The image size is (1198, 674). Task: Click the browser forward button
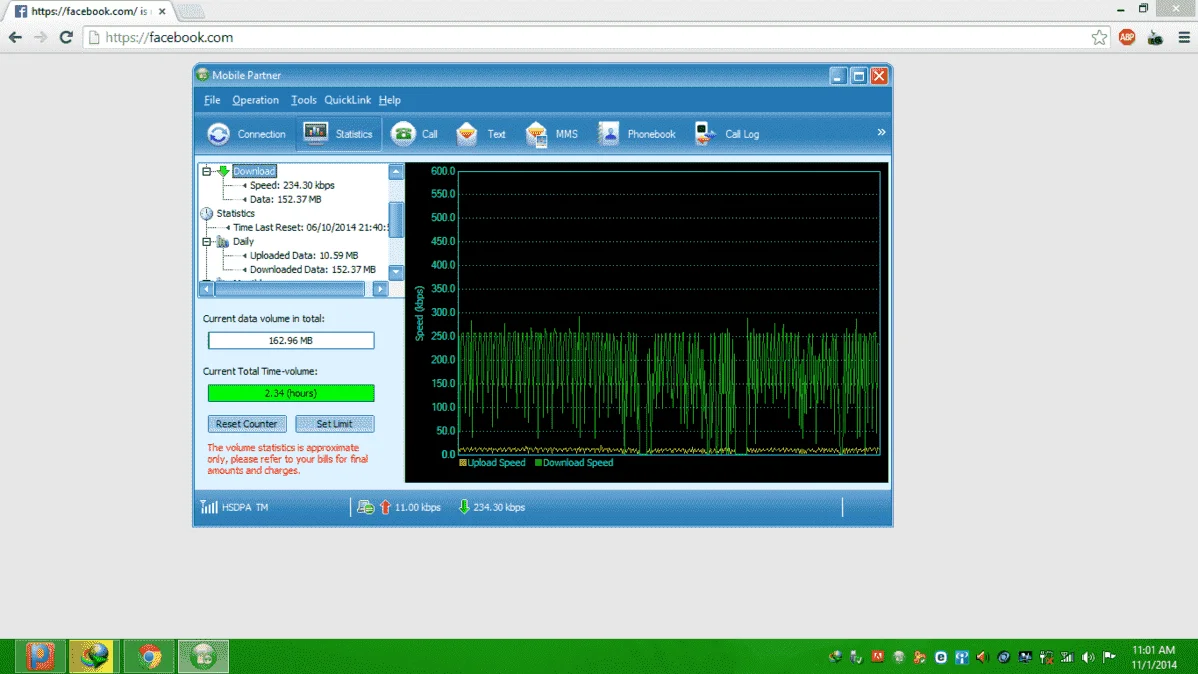(40, 37)
